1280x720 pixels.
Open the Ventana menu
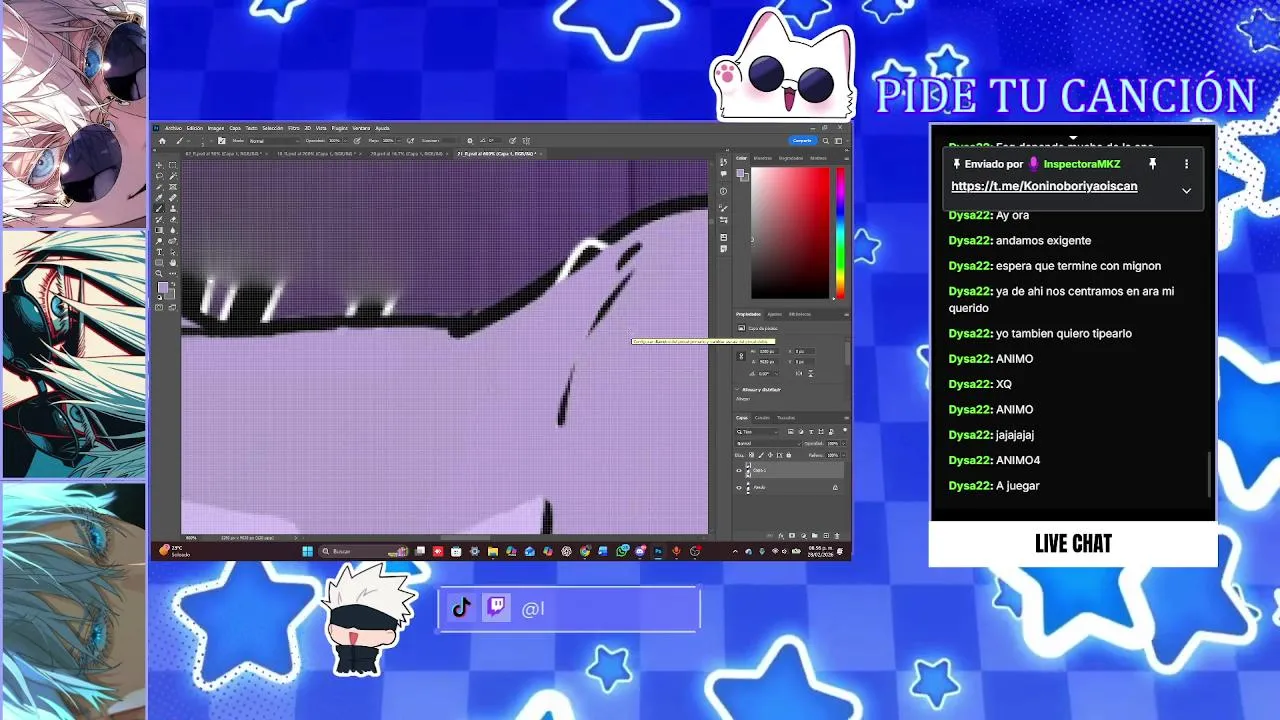[361, 128]
